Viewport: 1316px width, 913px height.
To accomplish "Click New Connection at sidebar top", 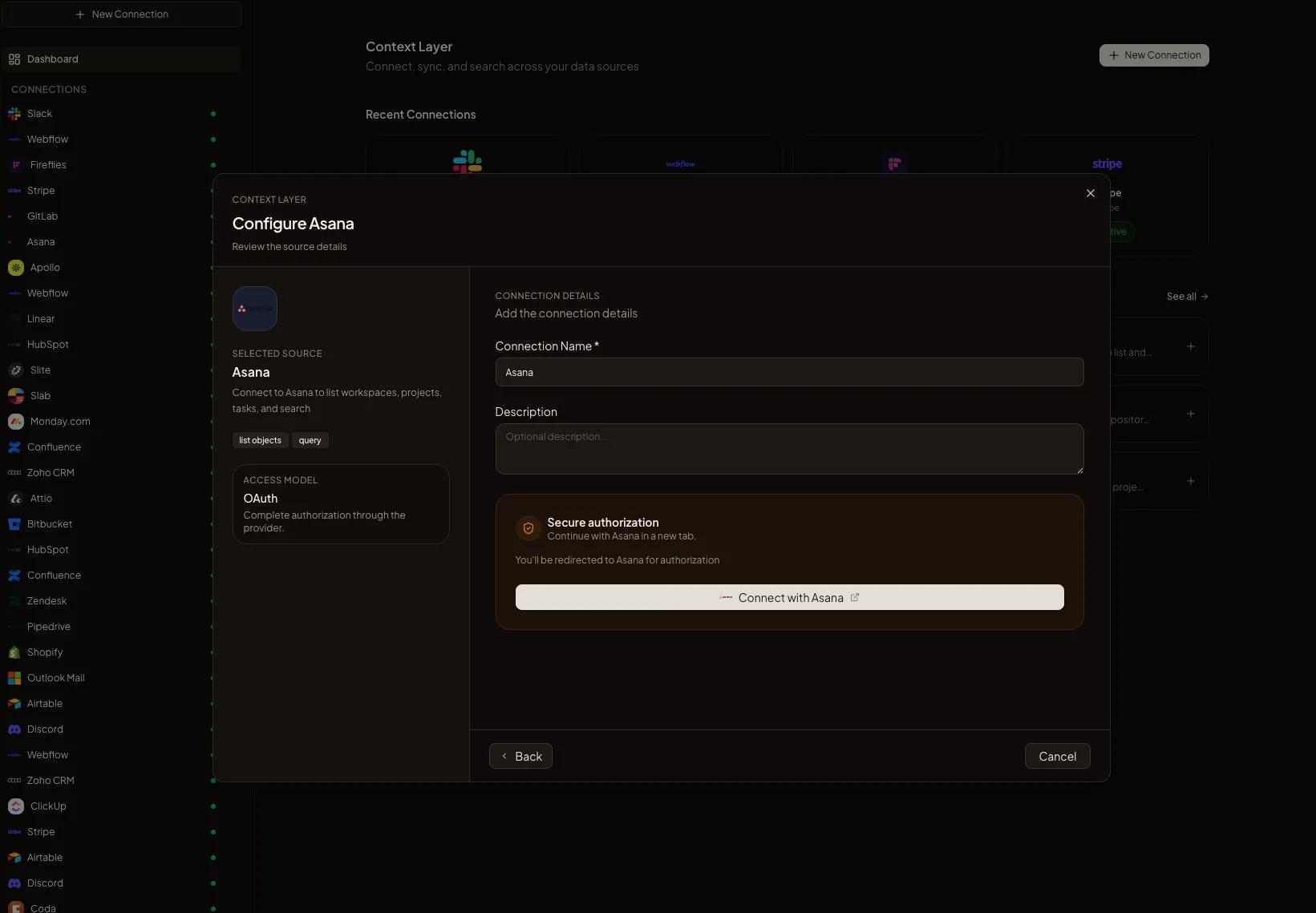I will pyautogui.click(x=122, y=14).
